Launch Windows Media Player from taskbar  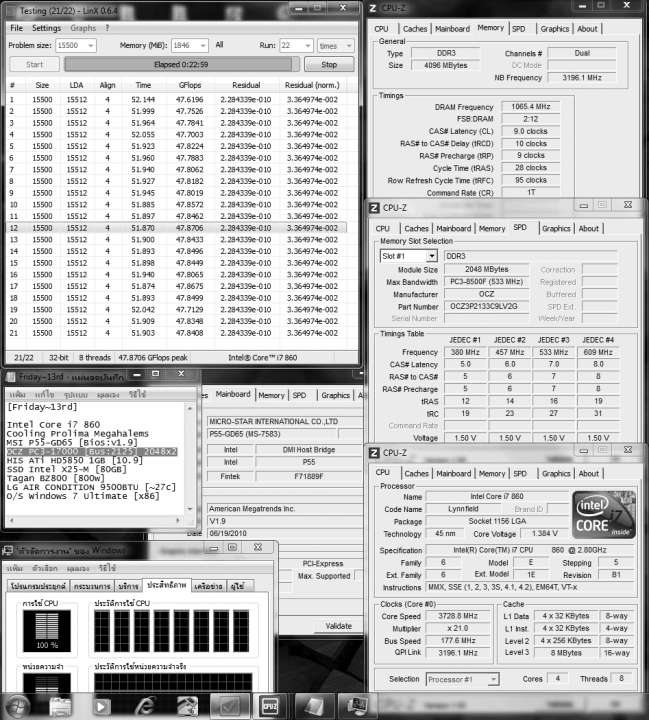[x=102, y=706]
